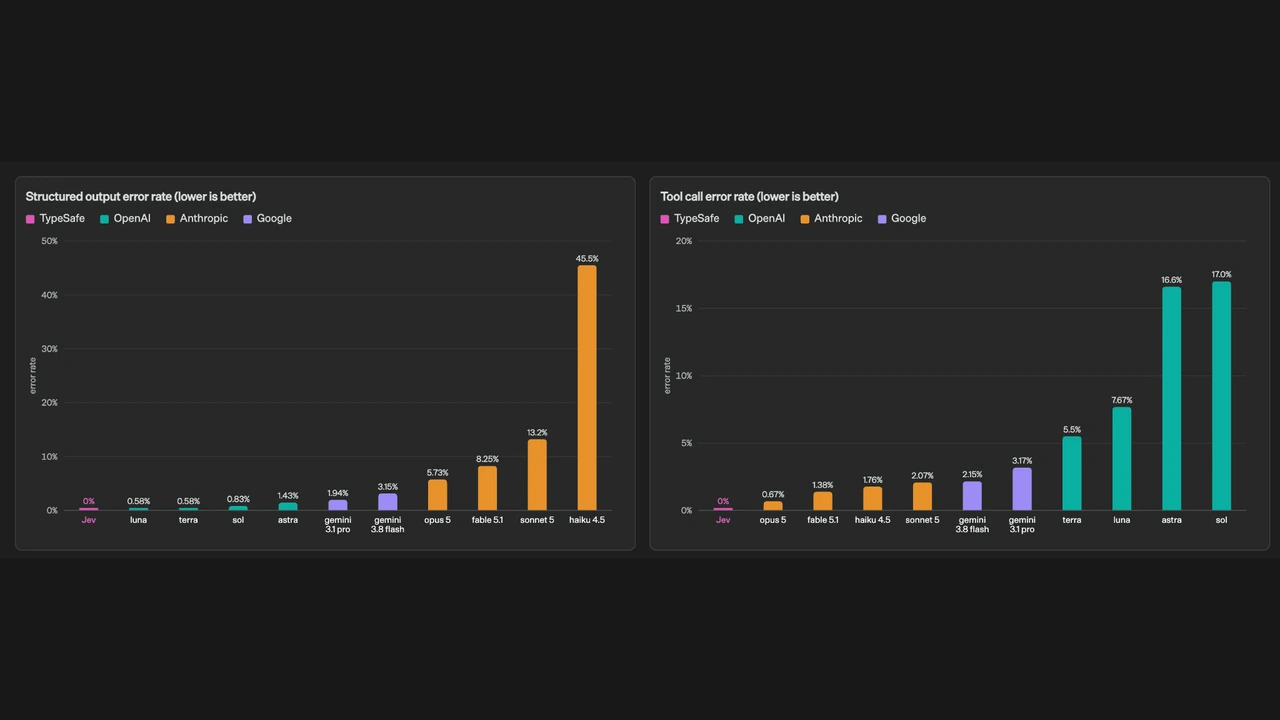Click the 0.58% value above luna
This screenshot has height=720, width=1280.
pyautogui.click(x=138, y=502)
